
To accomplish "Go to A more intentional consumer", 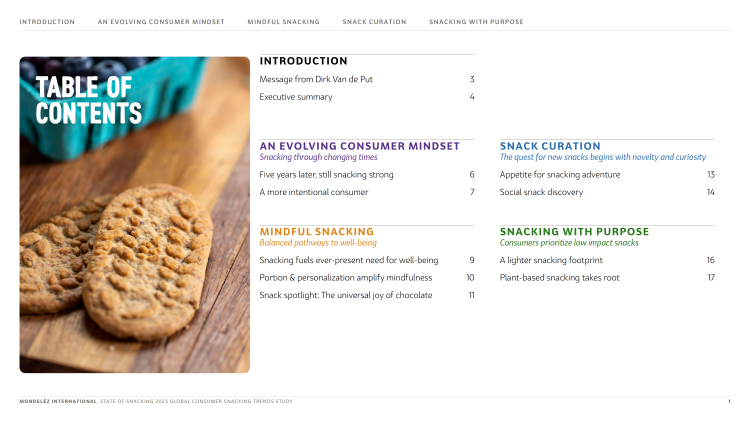I will click(313, 192).
